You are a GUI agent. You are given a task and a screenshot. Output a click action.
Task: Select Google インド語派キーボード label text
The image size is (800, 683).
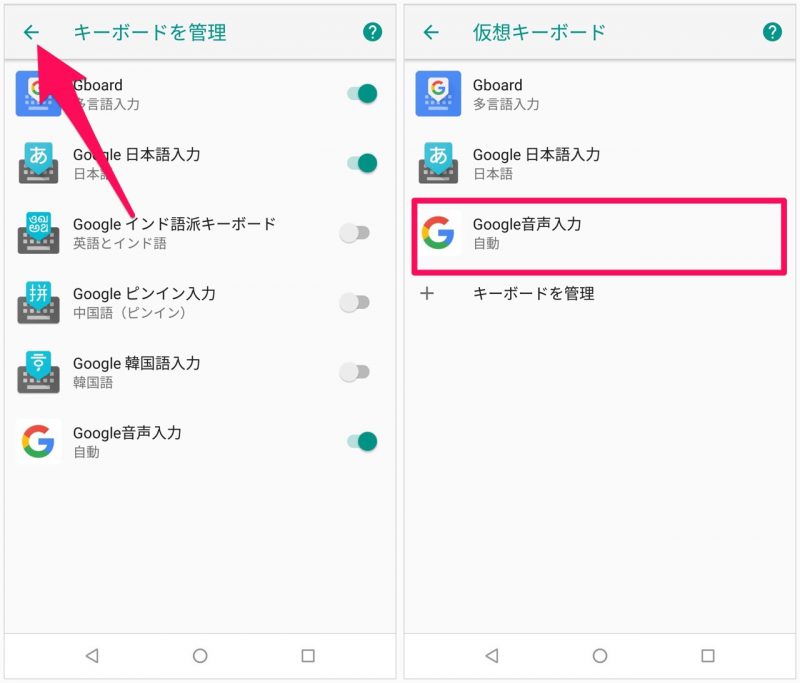[174, 224]
